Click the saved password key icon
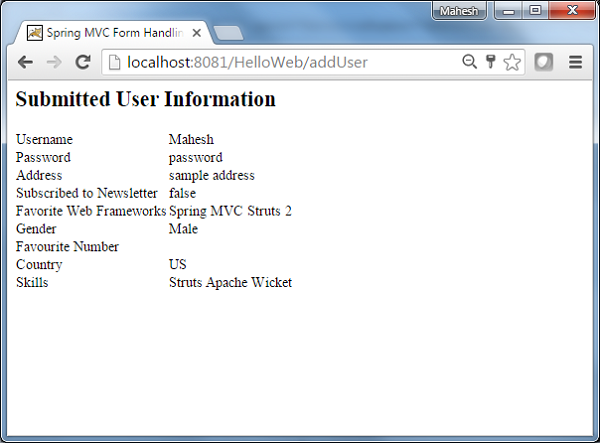600x443 pixels. click(x=490, y=62)
